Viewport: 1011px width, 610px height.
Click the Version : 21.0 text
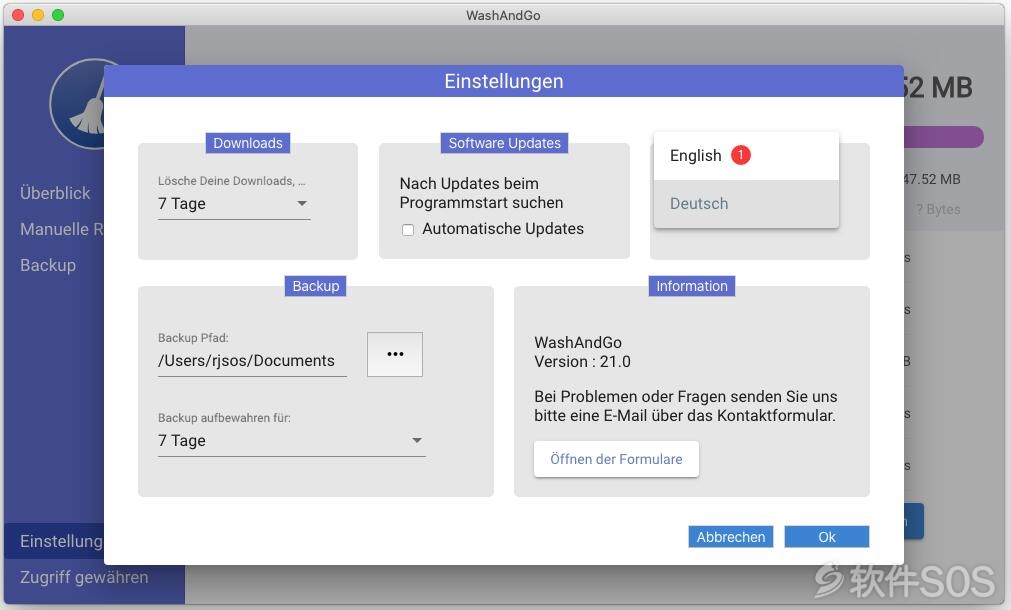(582, 362)
